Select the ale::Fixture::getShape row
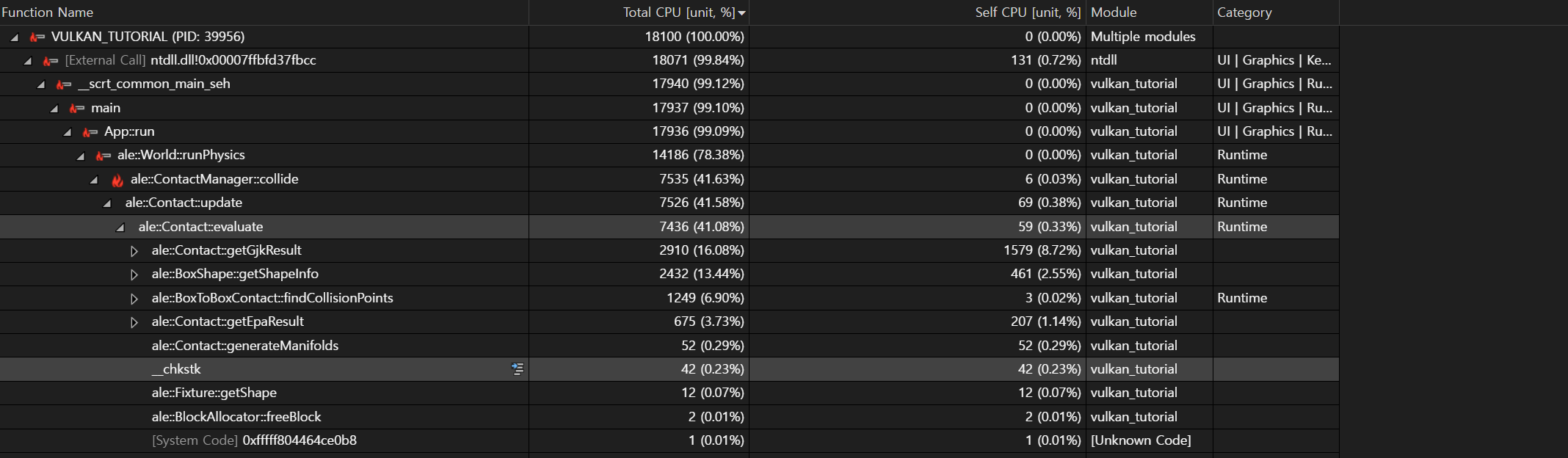The image size is (1568, 458). tap(669, 393)
